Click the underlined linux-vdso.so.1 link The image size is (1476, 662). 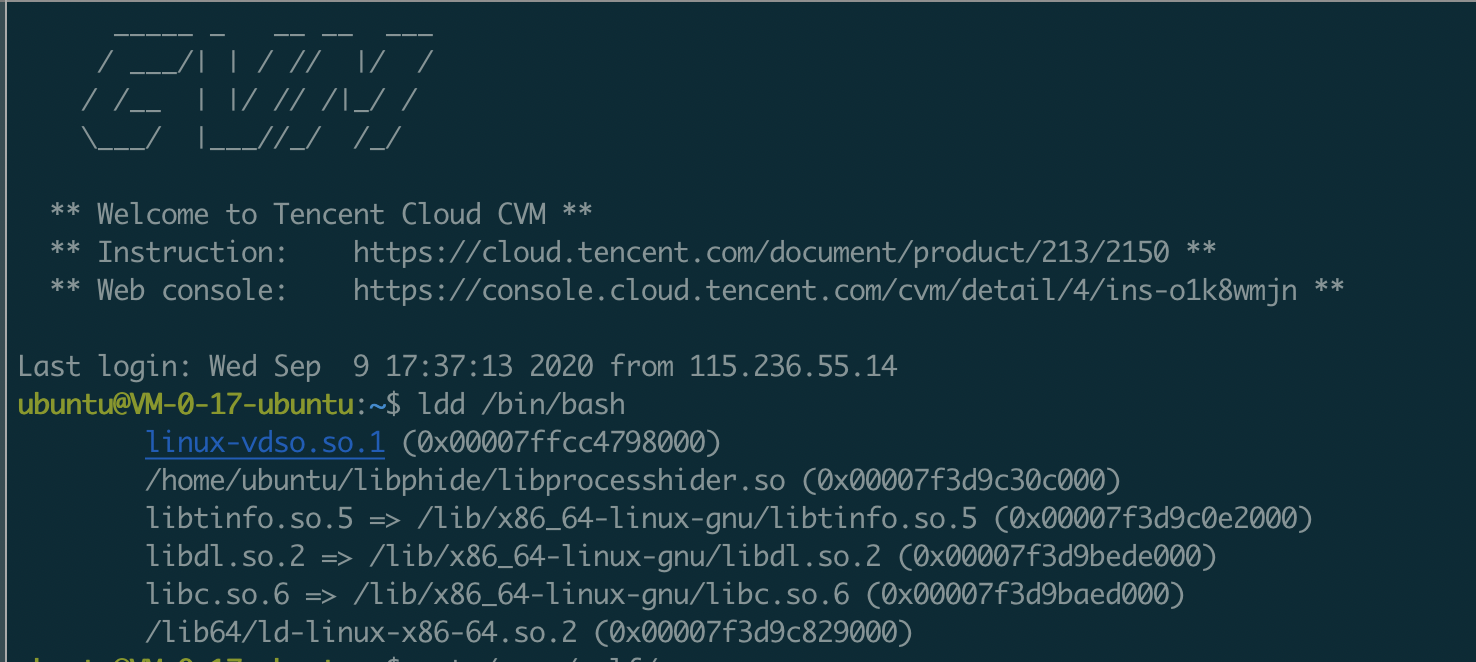pos(265,442)
